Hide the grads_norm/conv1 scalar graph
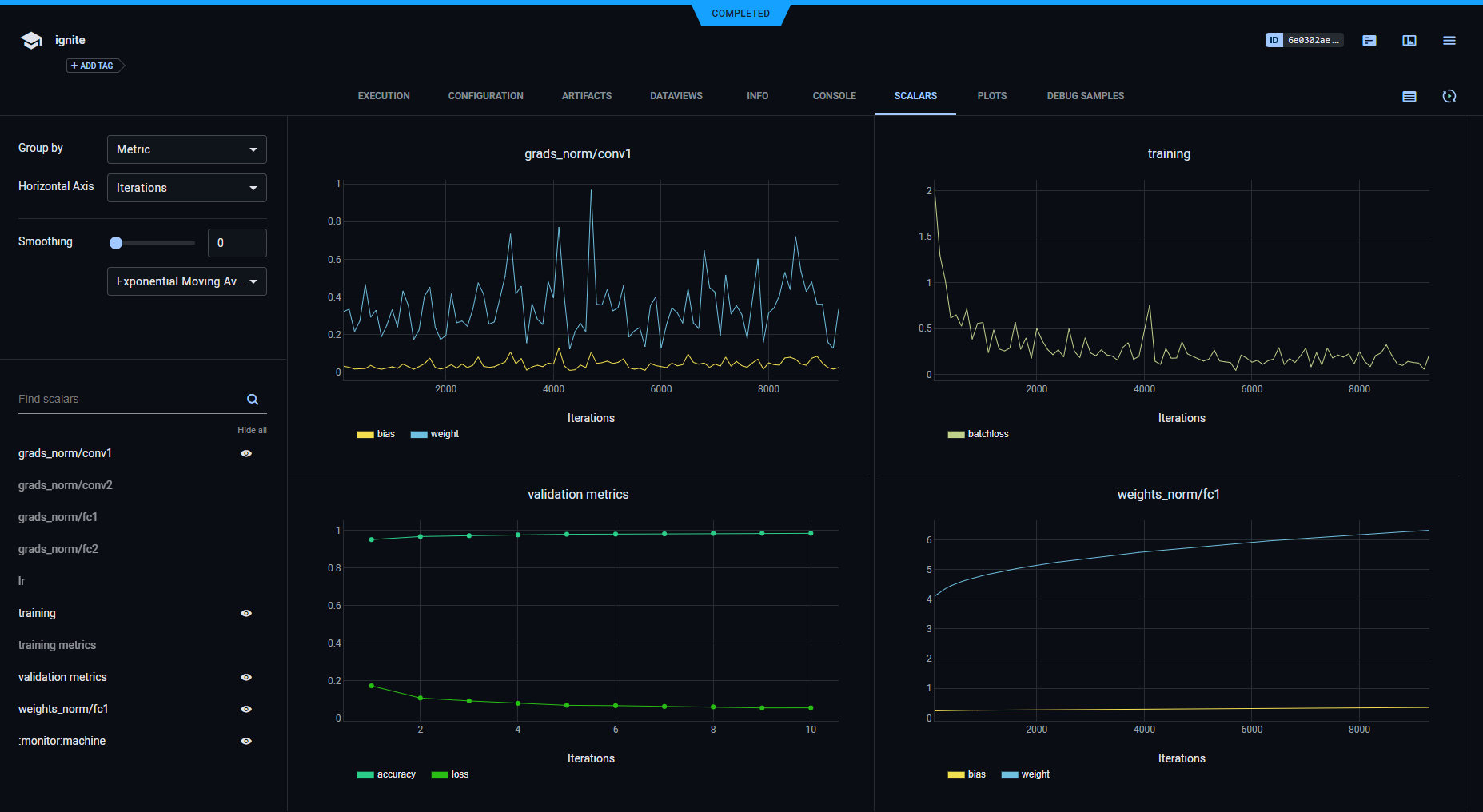 click(x=246, y=453)
